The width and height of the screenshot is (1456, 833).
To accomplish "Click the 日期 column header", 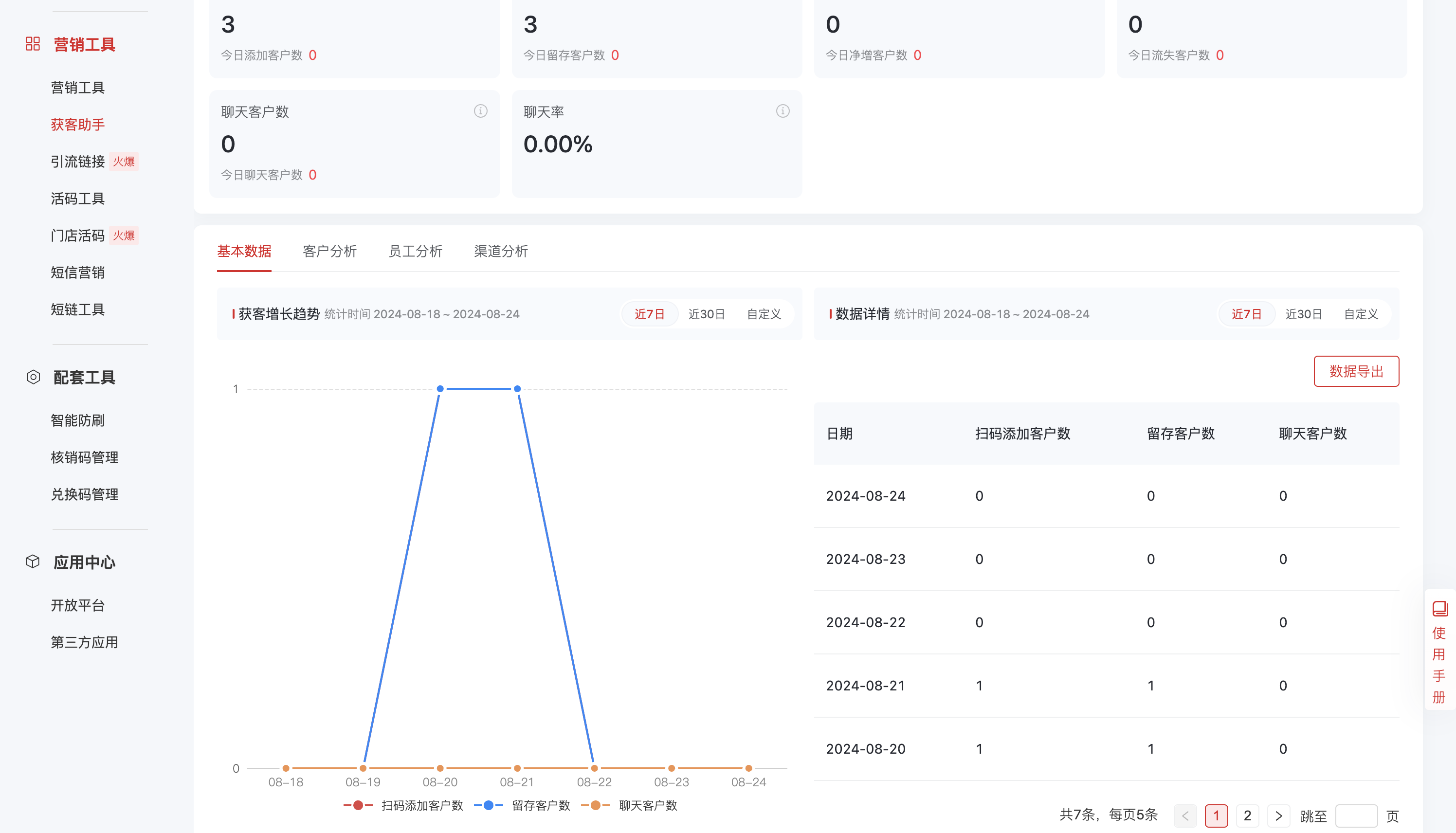I will point(840,434).
